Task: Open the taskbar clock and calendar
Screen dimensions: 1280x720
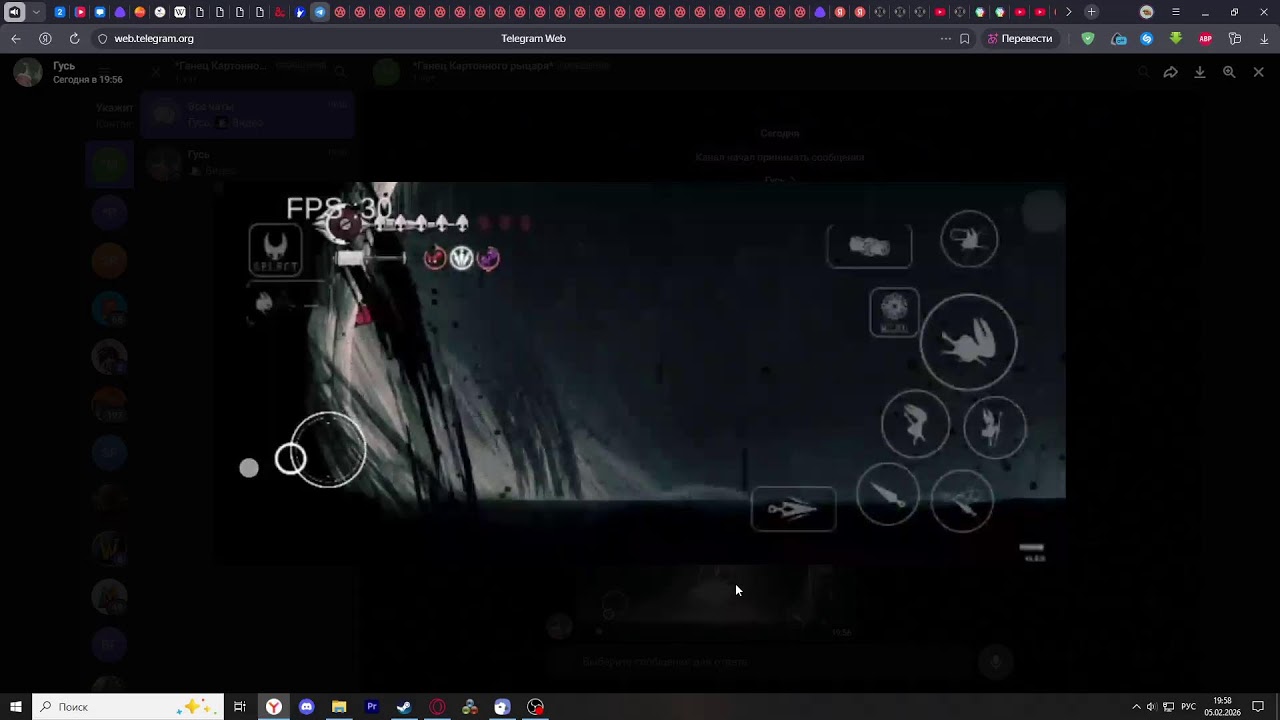Action: coord(1222,707)
